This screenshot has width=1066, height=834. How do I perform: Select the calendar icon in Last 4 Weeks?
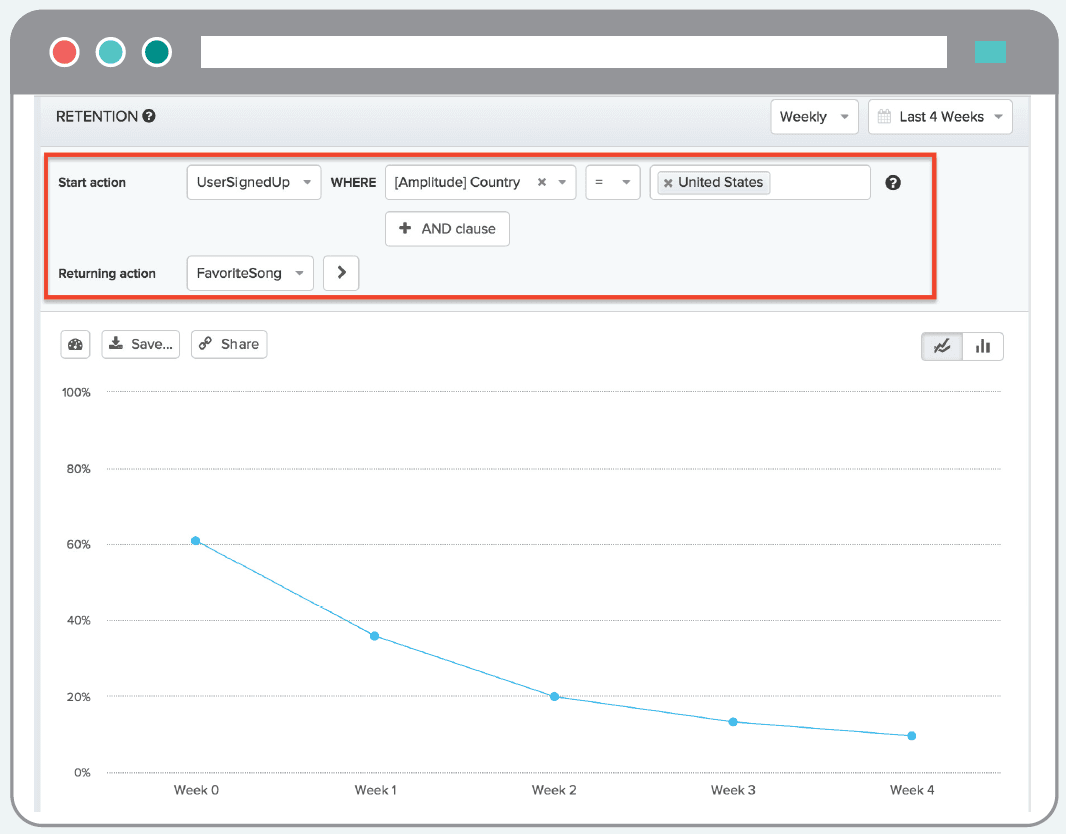[884, 117]
